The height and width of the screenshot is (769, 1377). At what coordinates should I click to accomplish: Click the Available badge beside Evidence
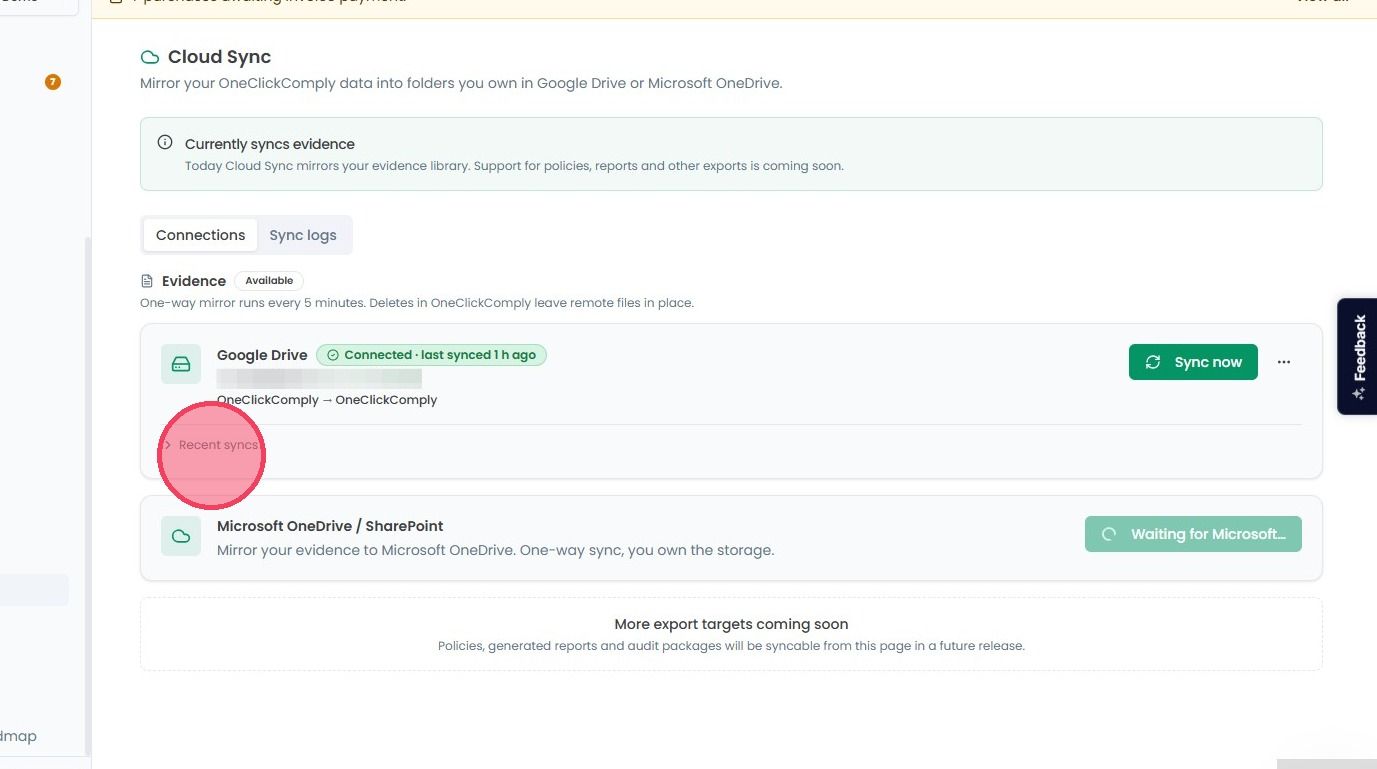(x=269, y=281)
